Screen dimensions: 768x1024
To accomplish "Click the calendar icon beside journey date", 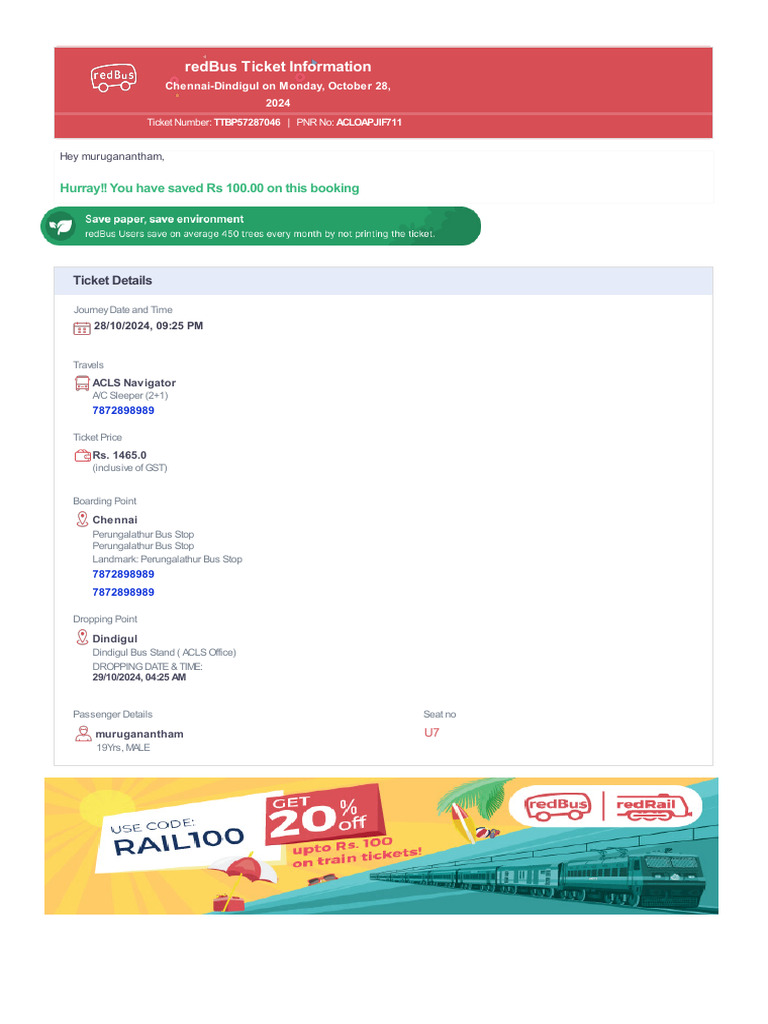I will (82, 328).
